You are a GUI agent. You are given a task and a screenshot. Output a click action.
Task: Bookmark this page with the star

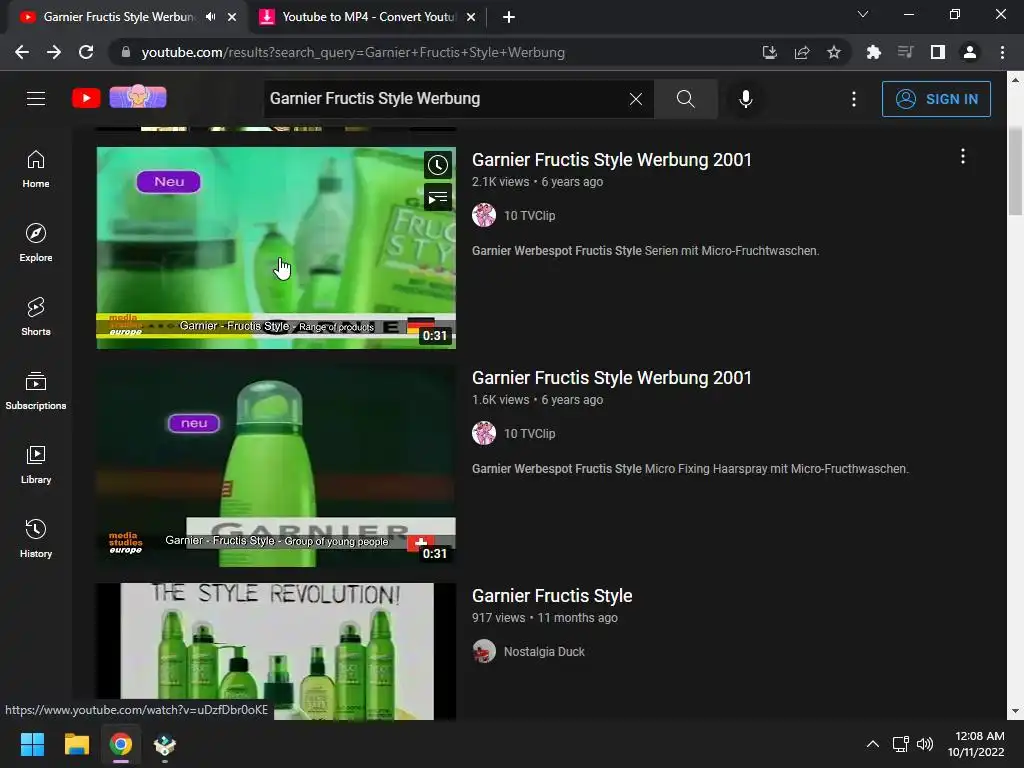pos(833,52)
